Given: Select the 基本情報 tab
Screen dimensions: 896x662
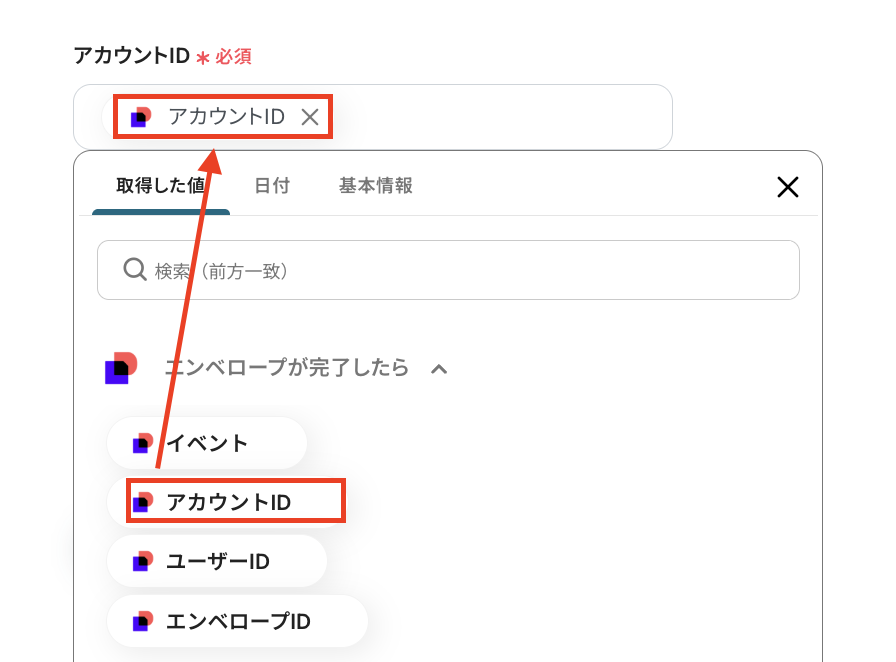Looking at the screenshot, I should coord(375,186).
